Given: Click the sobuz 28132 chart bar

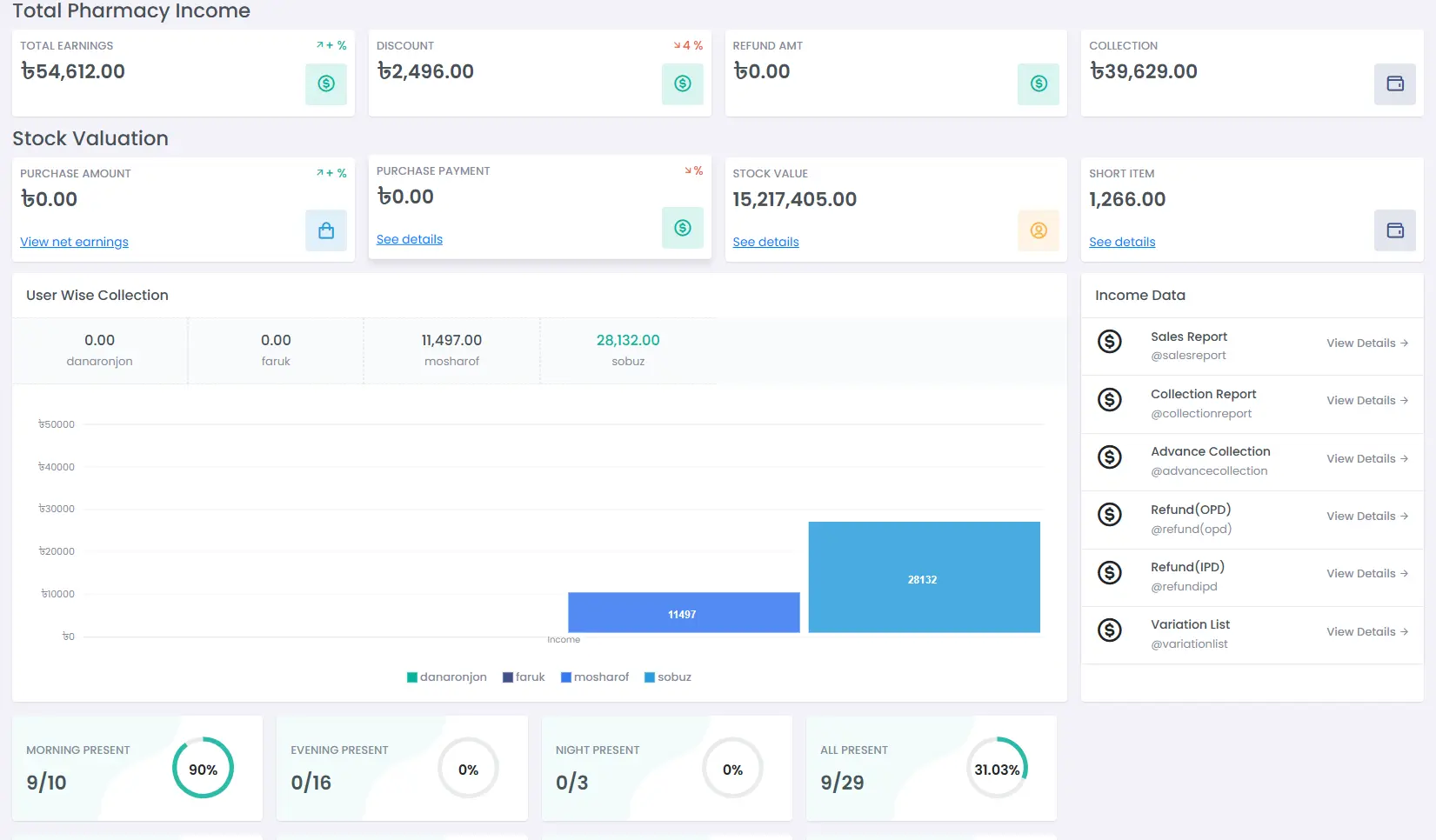Looking at the screenshot, I should [924, 577].
